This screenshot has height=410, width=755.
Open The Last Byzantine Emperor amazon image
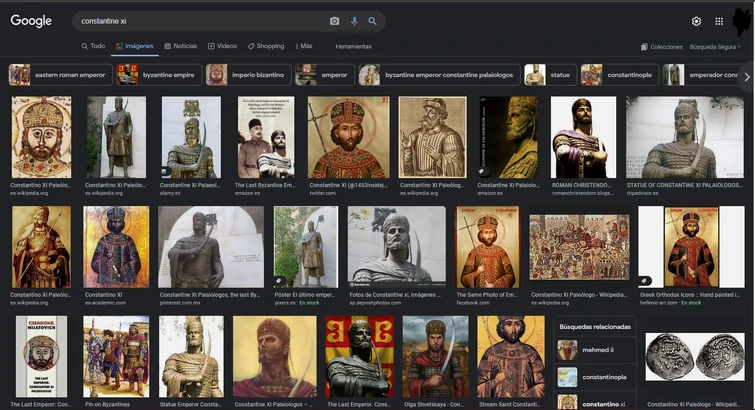click(x=266, y=137)
